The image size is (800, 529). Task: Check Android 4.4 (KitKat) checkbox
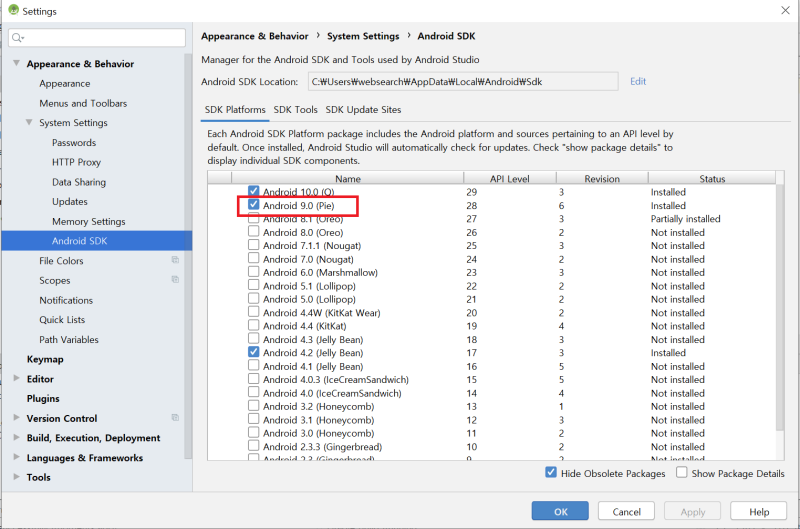click(254, 325)
